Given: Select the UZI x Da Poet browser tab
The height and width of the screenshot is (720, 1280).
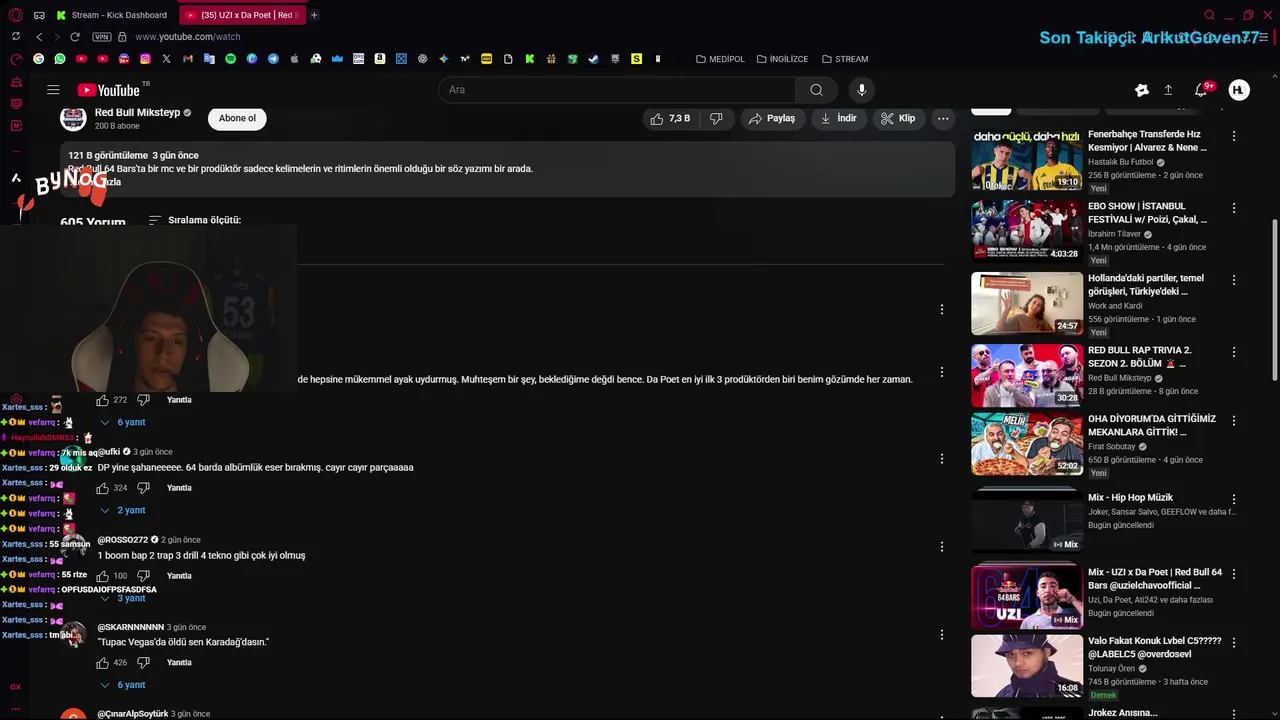Looking at the screenshot, I should 242,15.
